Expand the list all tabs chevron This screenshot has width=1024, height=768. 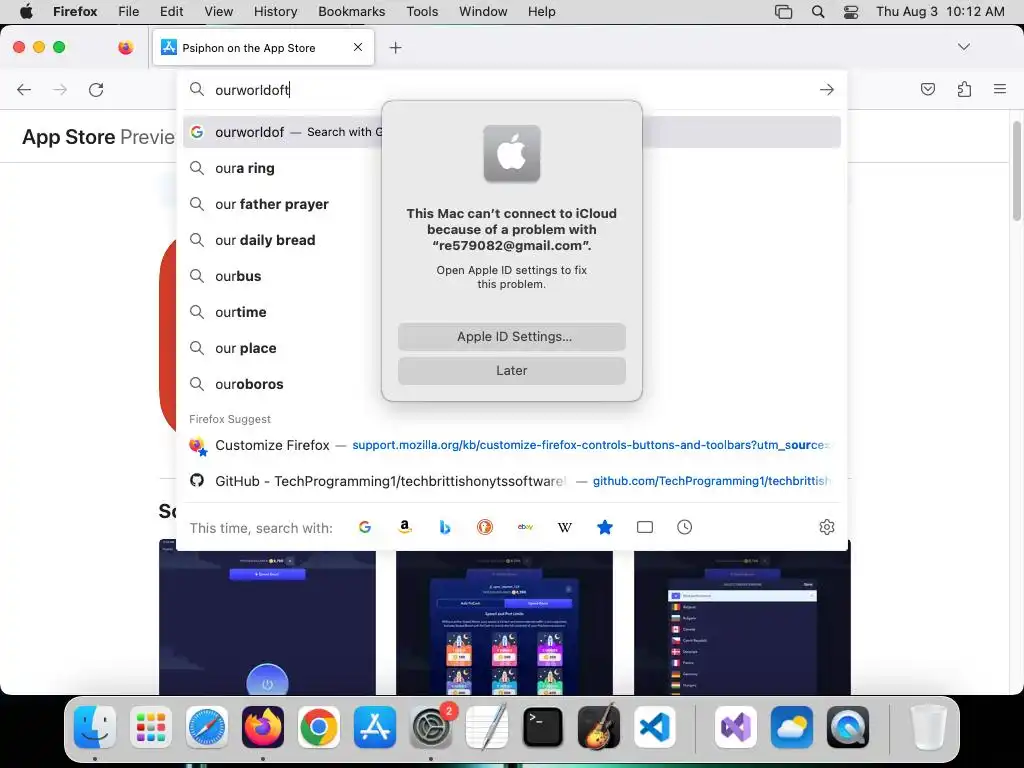tap(963, 47)
